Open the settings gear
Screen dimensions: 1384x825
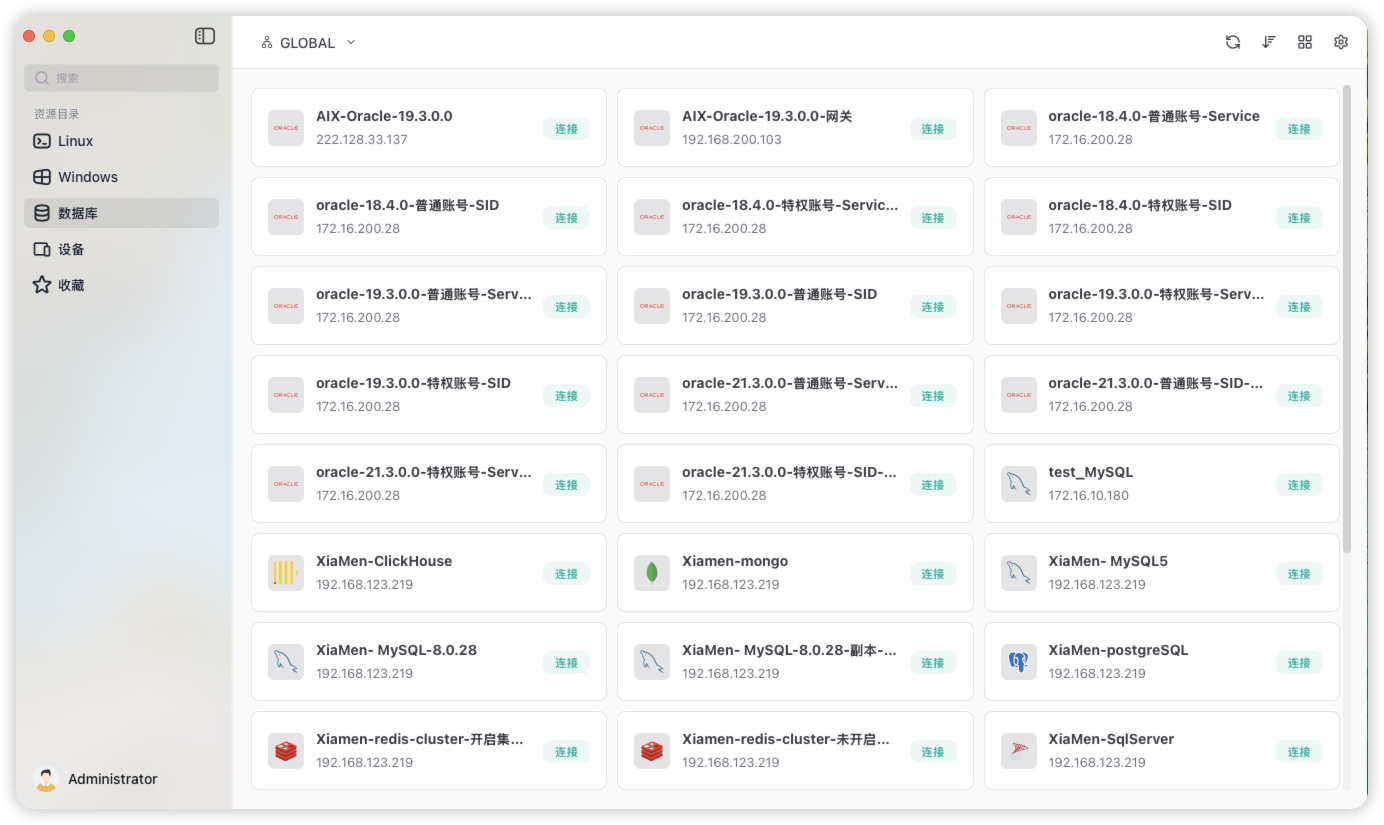point(1340,42)
